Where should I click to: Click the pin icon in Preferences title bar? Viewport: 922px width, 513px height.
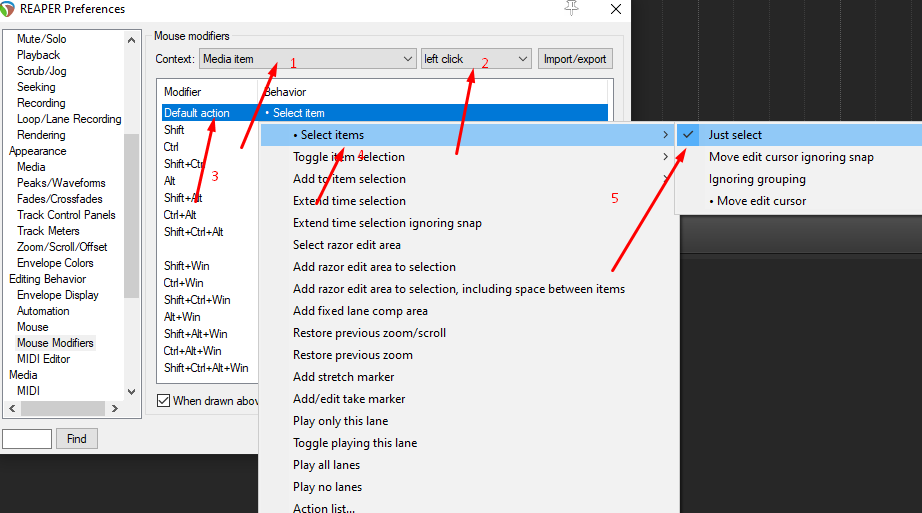click(x=572, y=8)
